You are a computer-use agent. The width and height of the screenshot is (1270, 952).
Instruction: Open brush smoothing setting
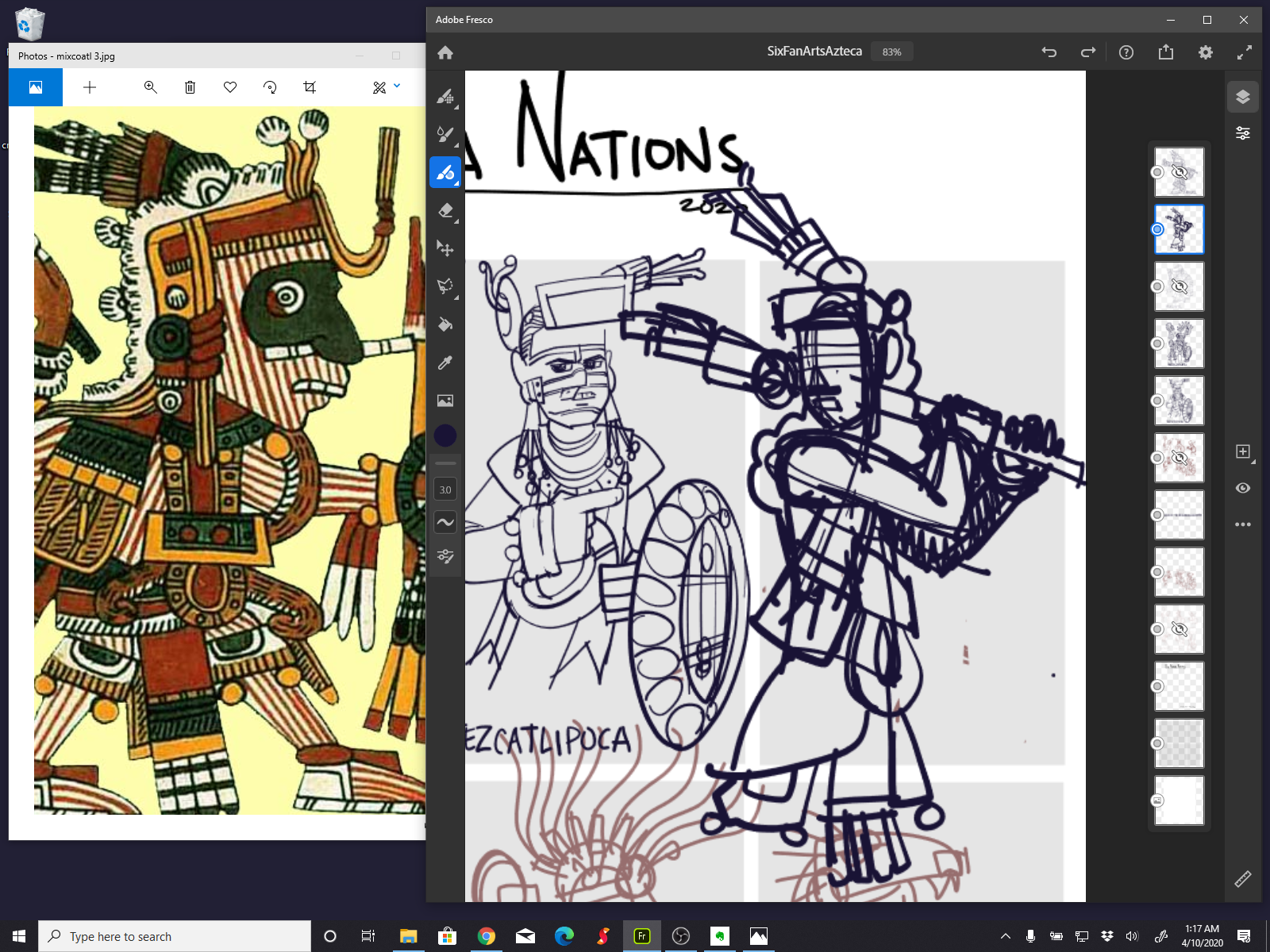coord(445,522)
